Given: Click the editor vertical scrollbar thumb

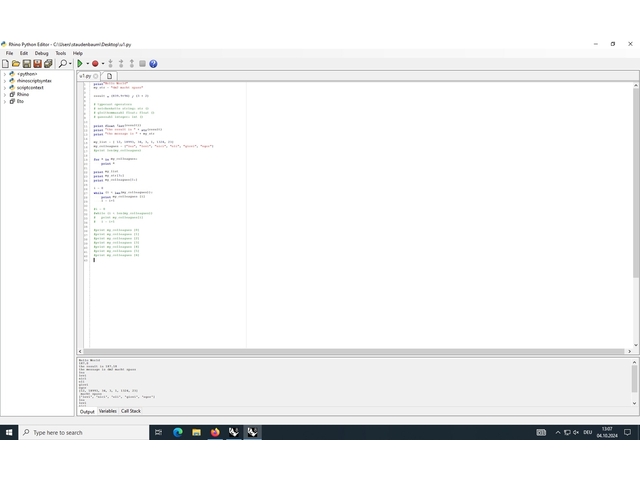Looking at the screenshot, I should pyautogui.click(x=636, y=183).
